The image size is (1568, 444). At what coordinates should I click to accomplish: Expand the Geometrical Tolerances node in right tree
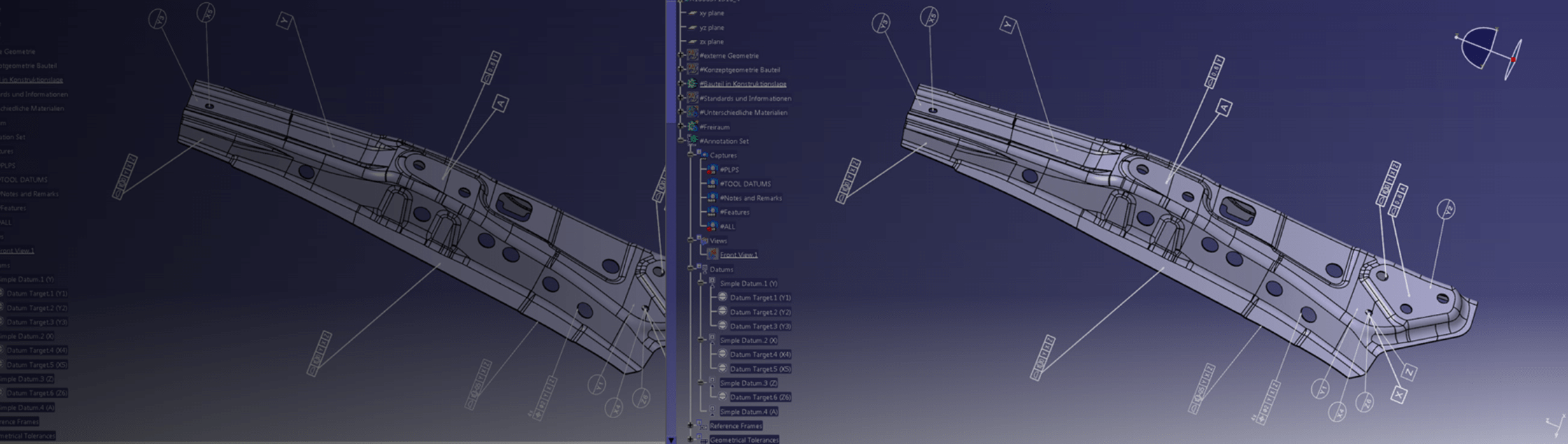[x=691, y=439]
